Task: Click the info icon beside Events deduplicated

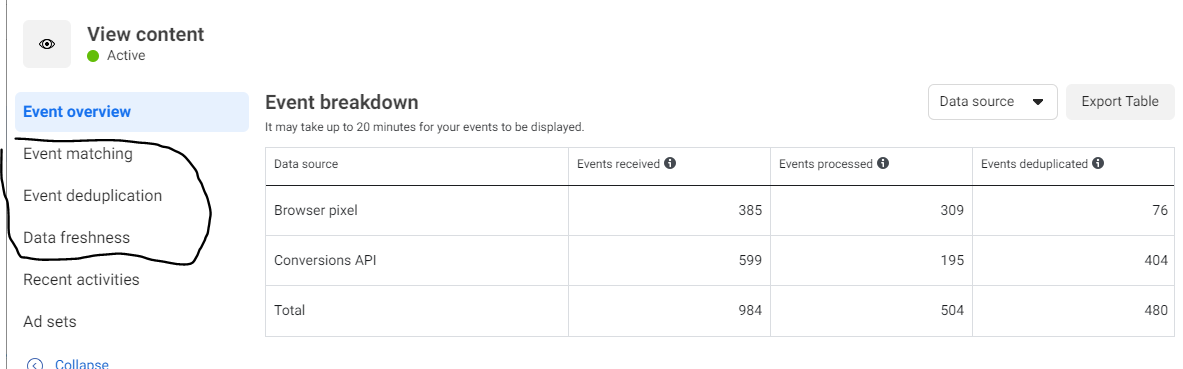Action: pyautogui.click(x=1098, y=163)
